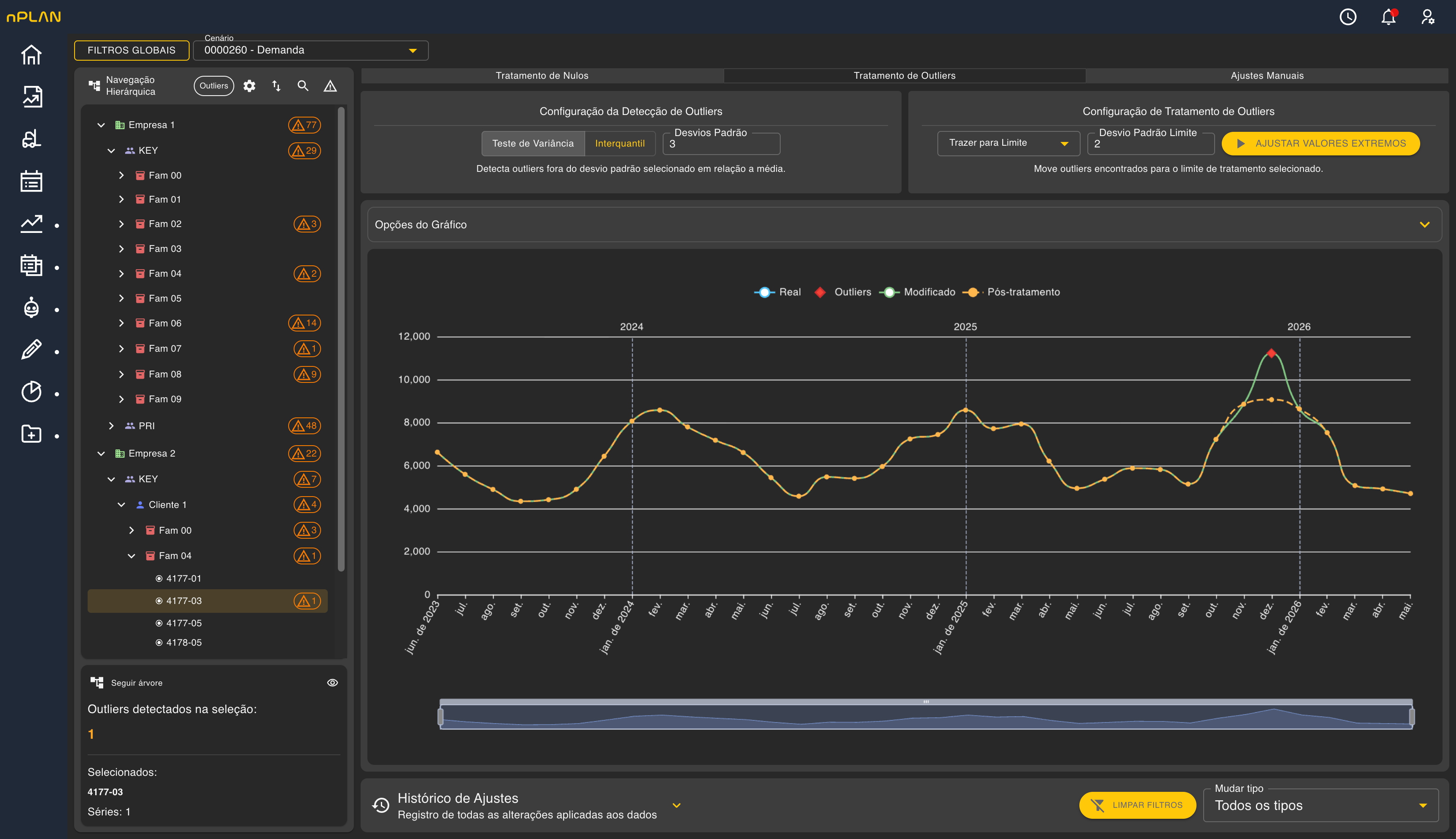Click the LIMPAR FILTROS button
The image size is (1456, 839).
click(1137, 806)
